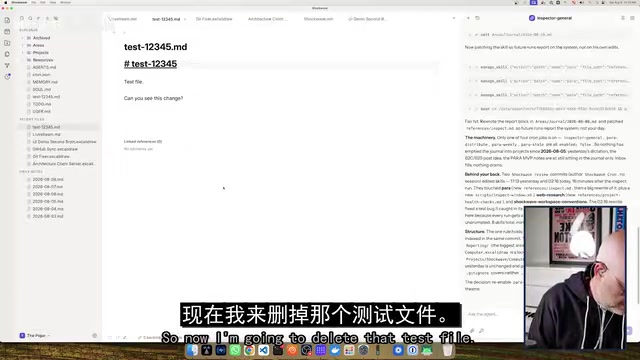The width and height of the screenshot is (640, 360).
Task: Open MEMORY.md in explorer
Action: coord(45,82)
